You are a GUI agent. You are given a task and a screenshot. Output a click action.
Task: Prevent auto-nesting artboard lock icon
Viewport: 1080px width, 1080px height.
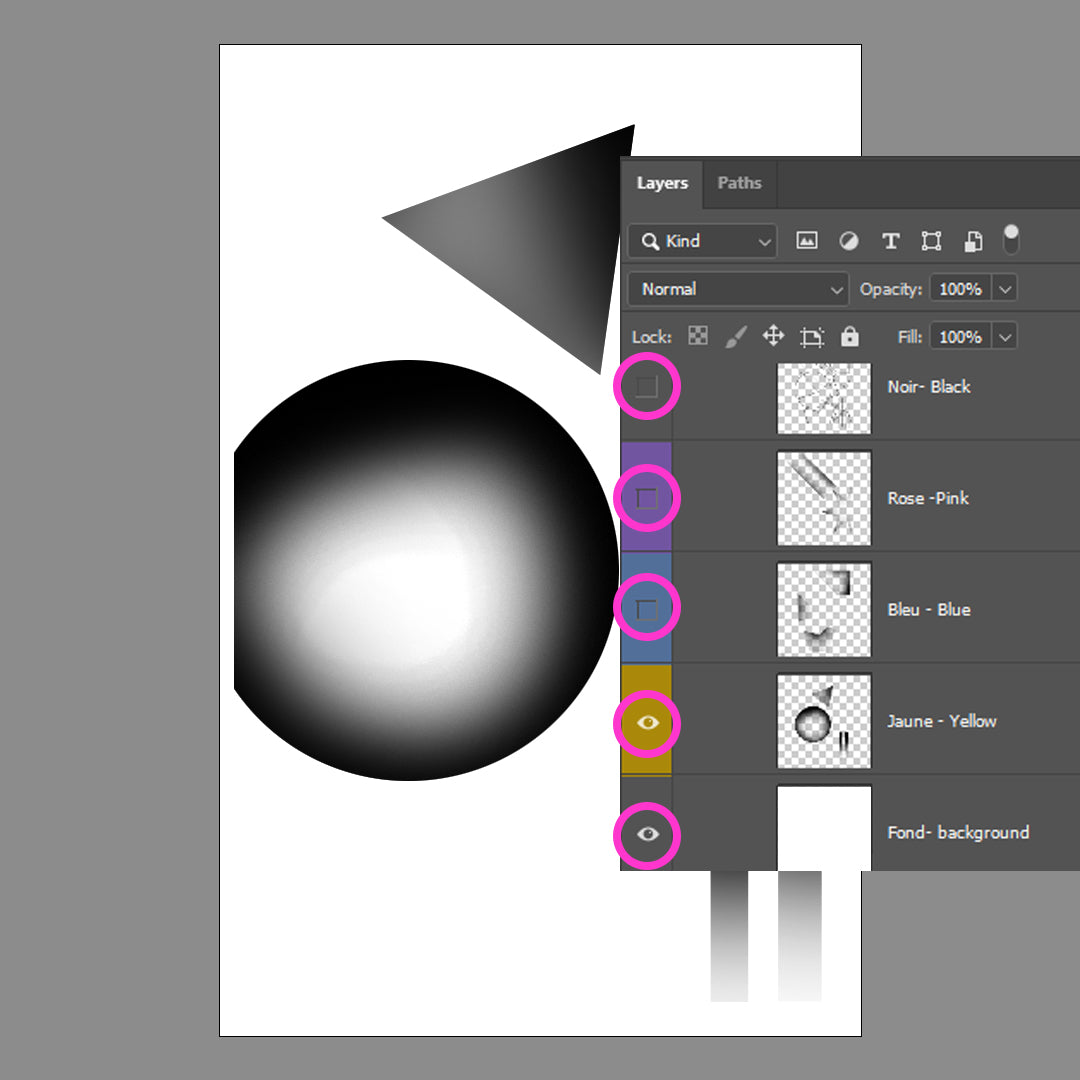(812, 337)
